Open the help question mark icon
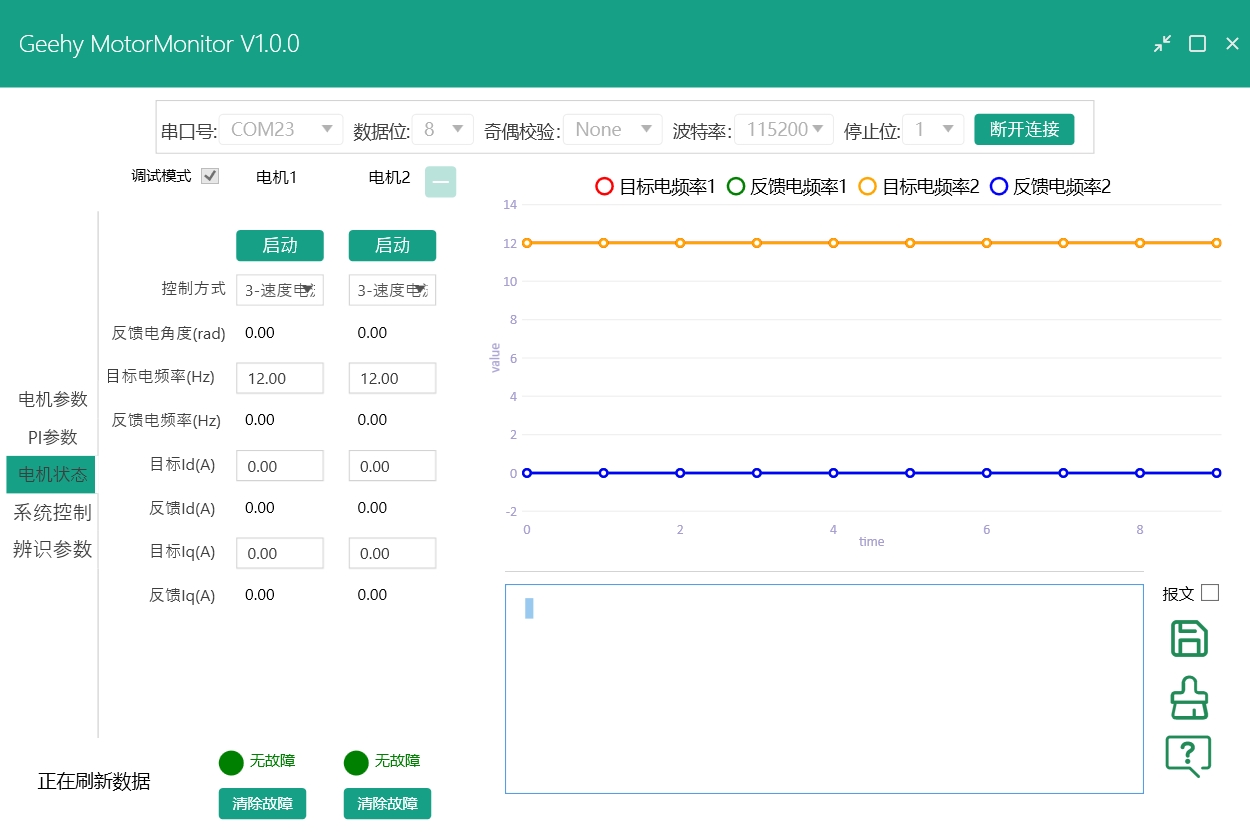Screen dimensions: 1250x836 (x=1188, y=756)
